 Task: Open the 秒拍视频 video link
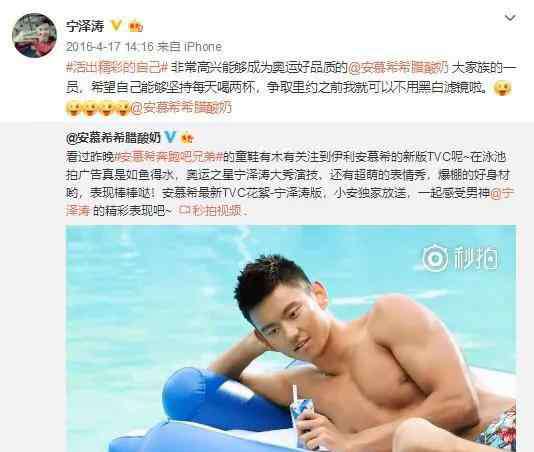point(210,211)
